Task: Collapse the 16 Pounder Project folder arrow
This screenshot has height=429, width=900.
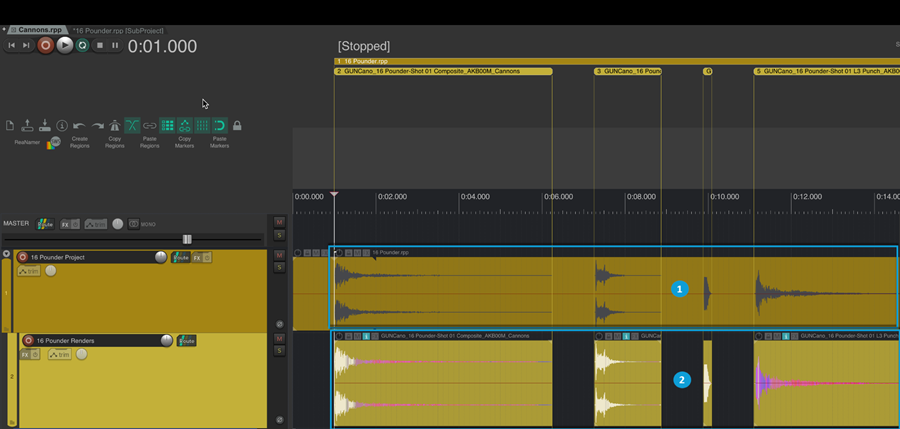Action: pos(7,254)
